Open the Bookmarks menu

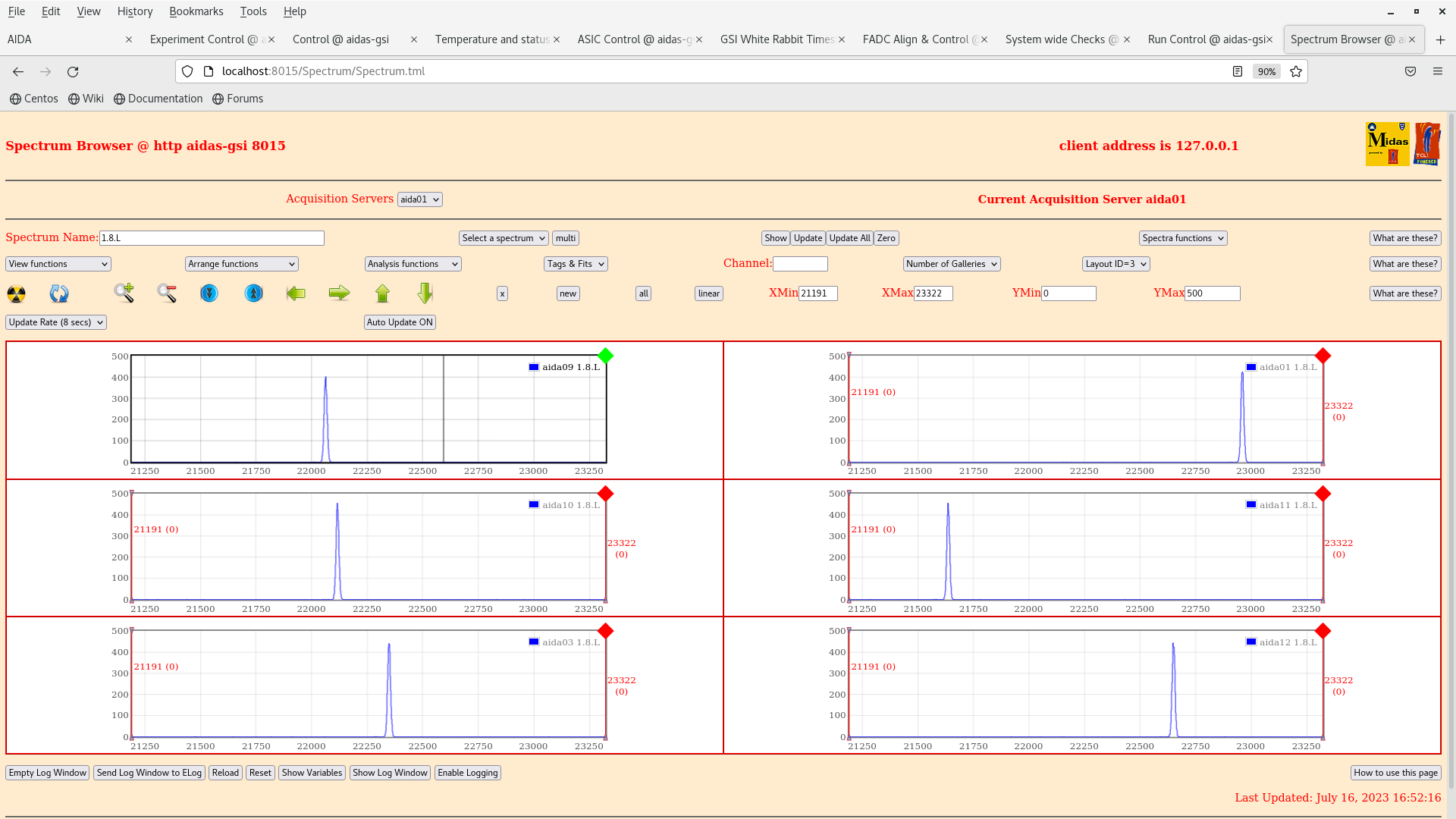pos(196,11)
